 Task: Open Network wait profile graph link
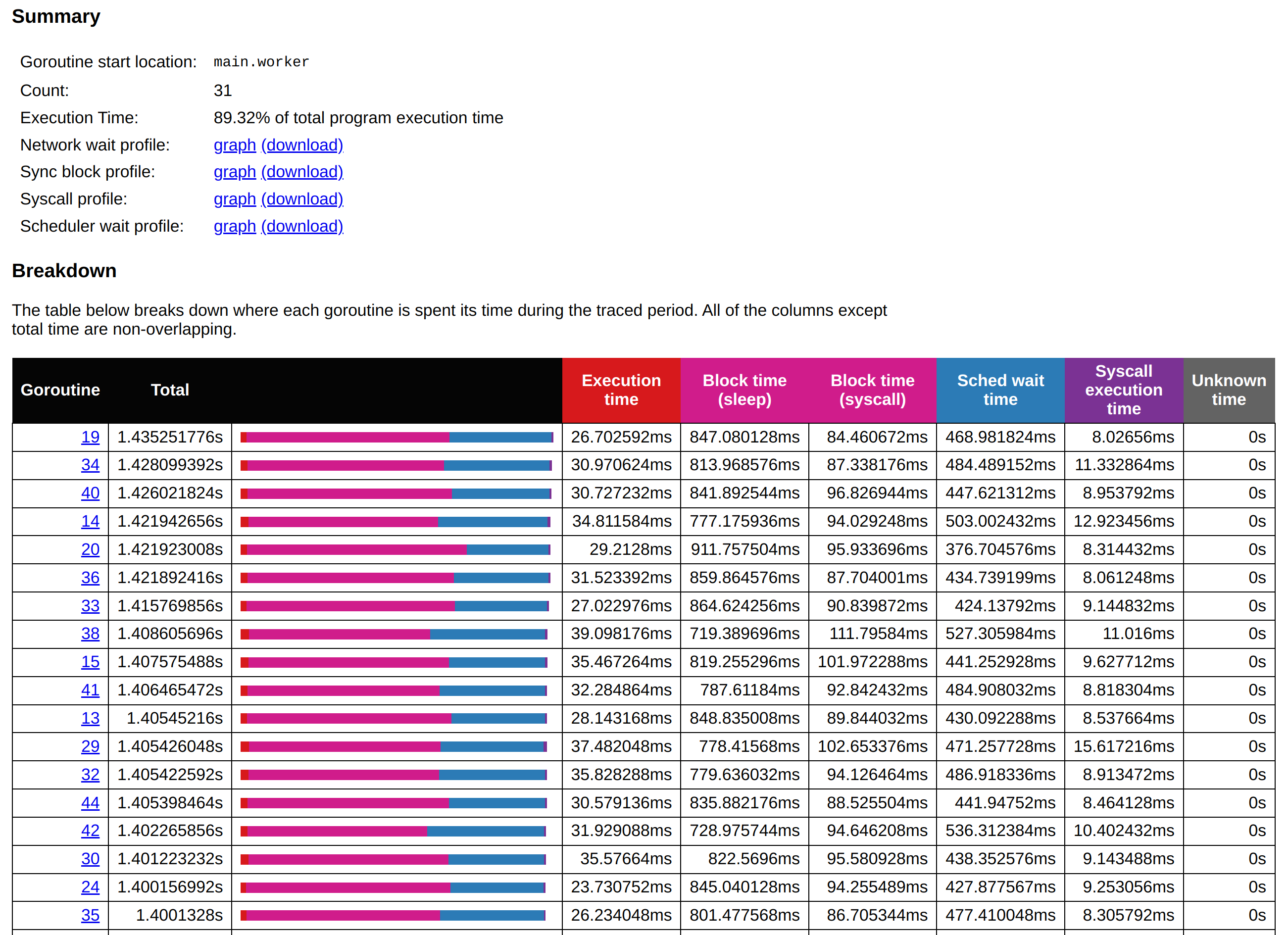pos(235,145)
